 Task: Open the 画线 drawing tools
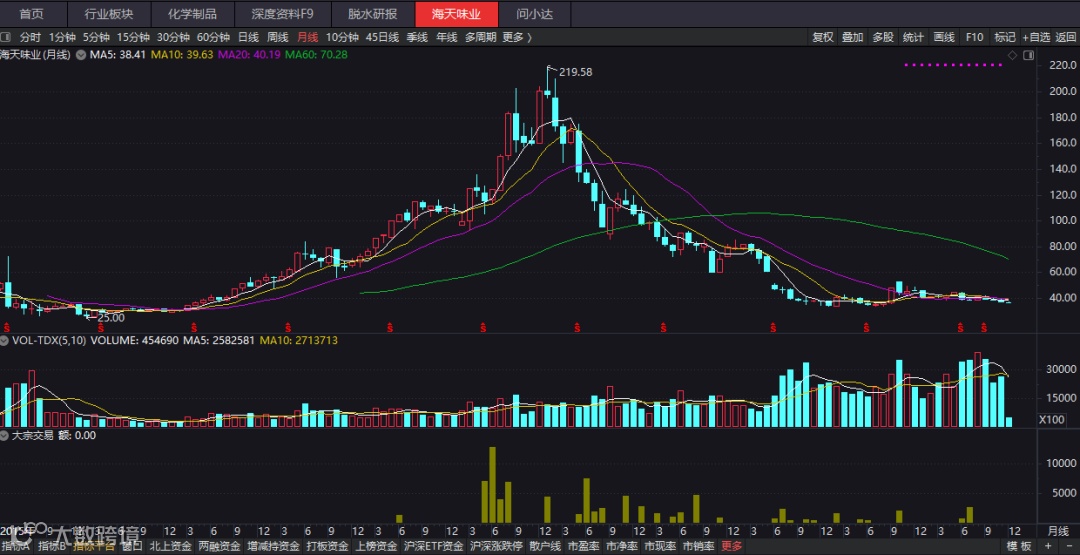click(x=944, y=37)
